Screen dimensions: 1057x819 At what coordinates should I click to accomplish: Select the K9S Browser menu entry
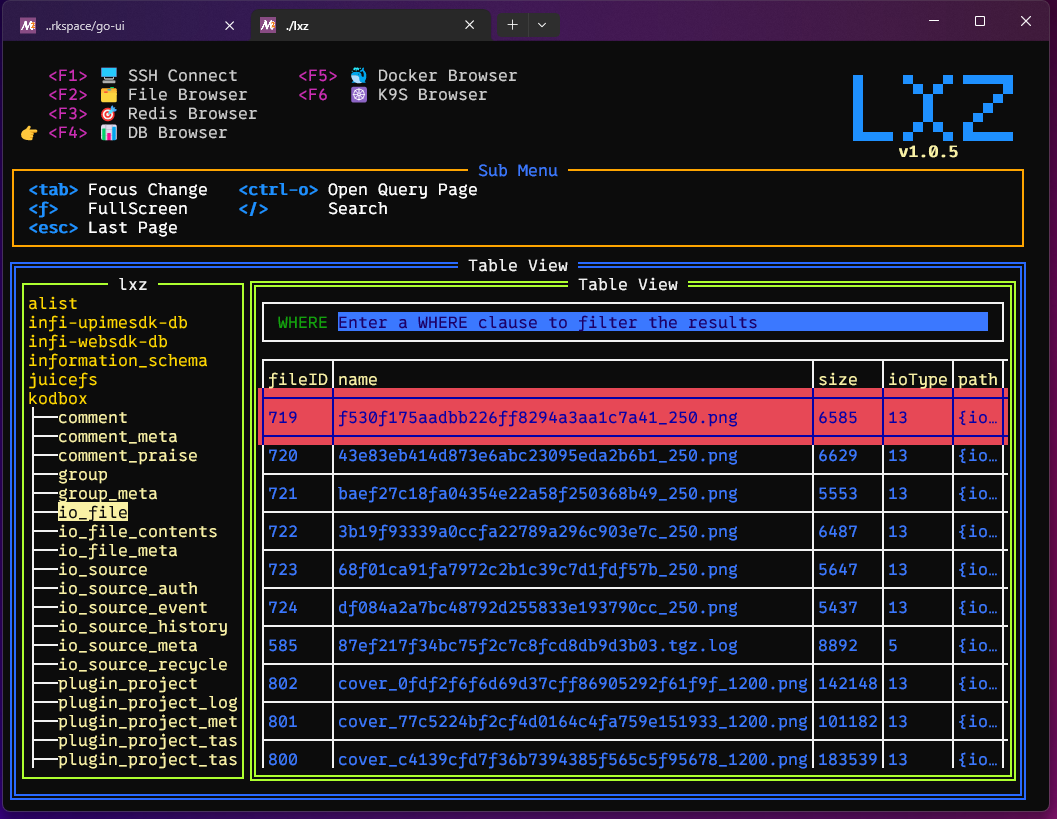[393, 94]
